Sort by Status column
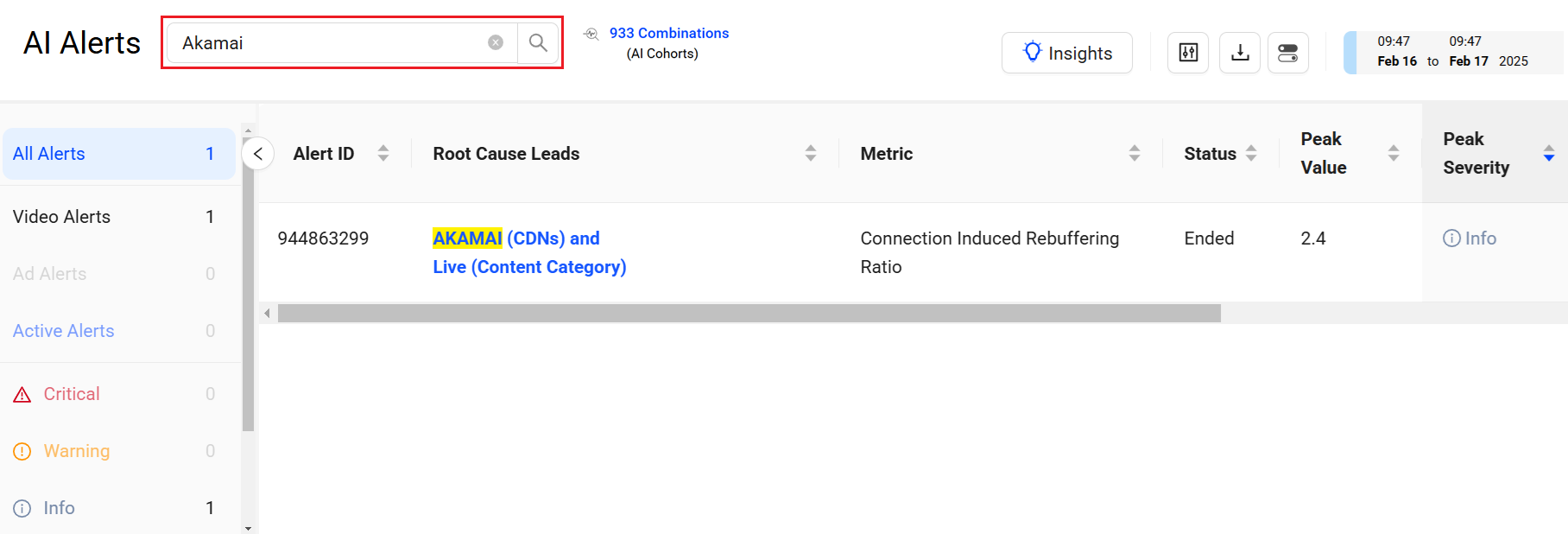 click(x=1251, y=153)
